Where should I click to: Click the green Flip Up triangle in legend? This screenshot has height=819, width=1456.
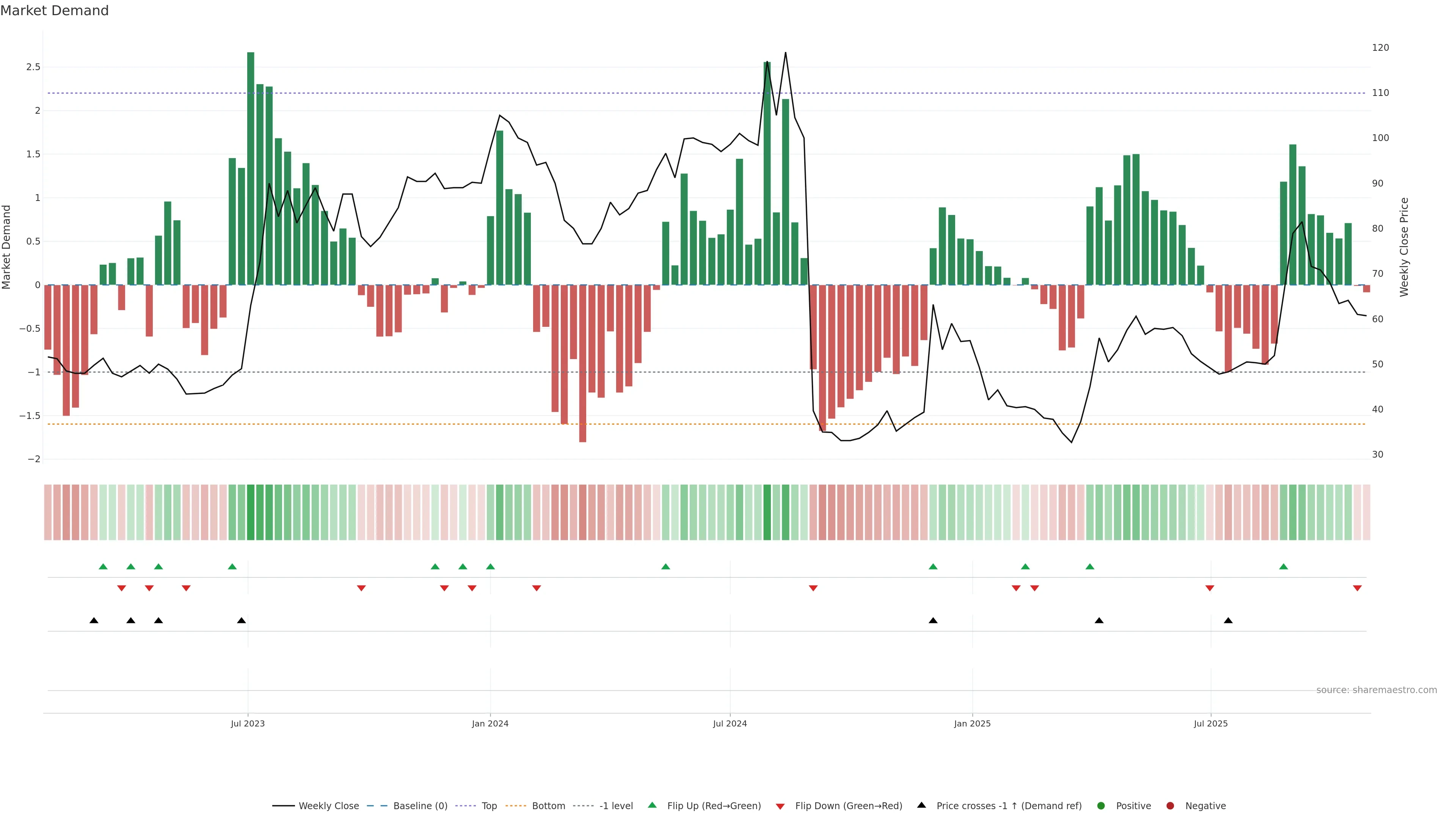click(x=652, y=805)
